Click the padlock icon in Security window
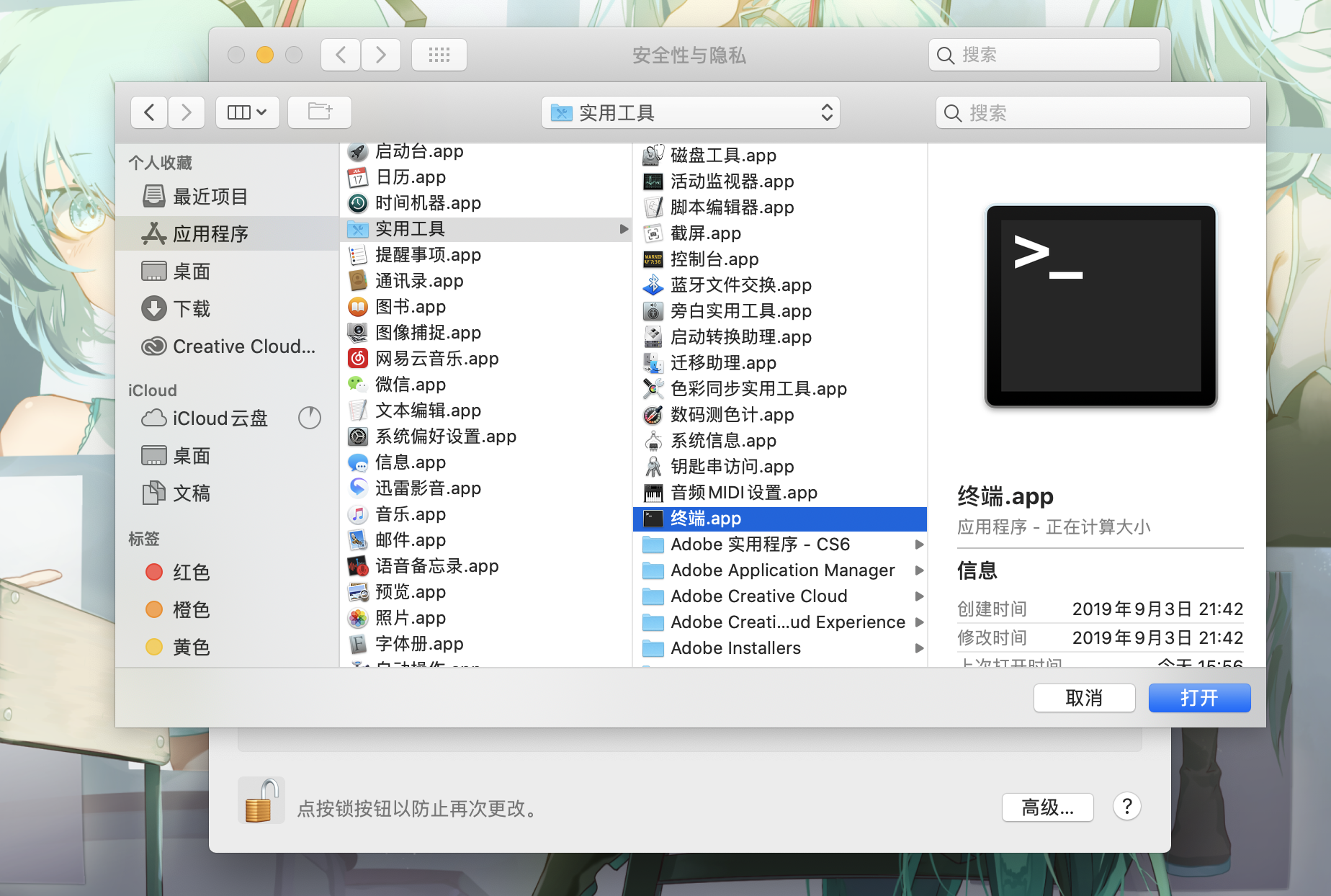This screenshot has width=1331, height=896. point(261,800)
